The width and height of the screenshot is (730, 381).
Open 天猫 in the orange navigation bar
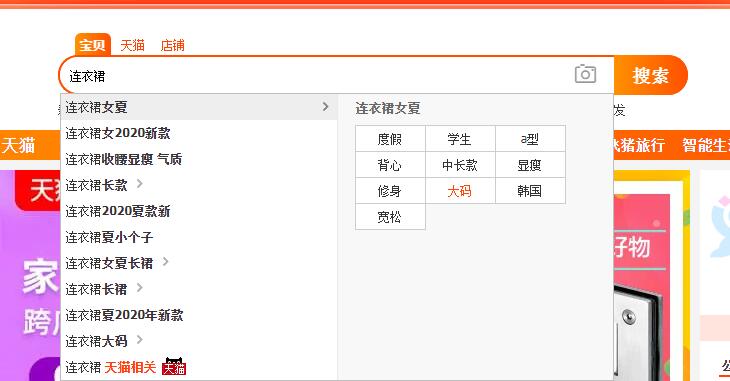(19, 145)
